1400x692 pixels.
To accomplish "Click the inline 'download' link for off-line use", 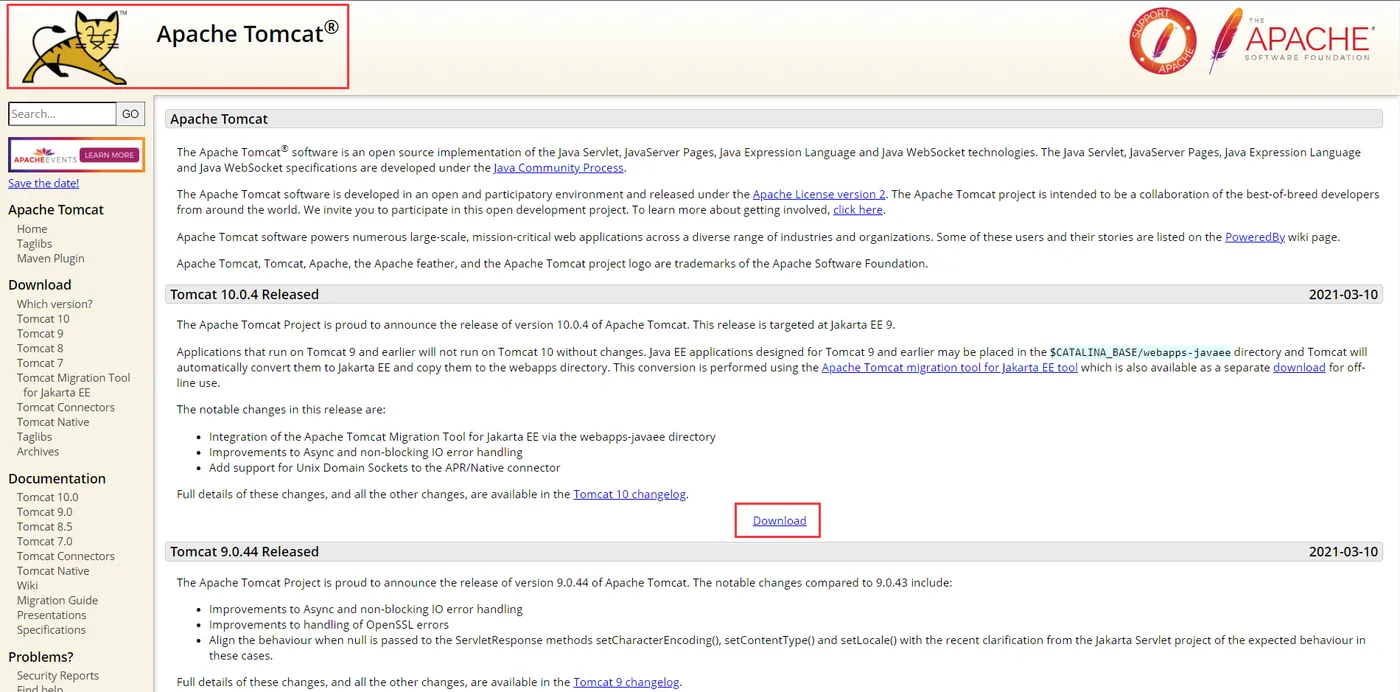I will click(1299, 368).
